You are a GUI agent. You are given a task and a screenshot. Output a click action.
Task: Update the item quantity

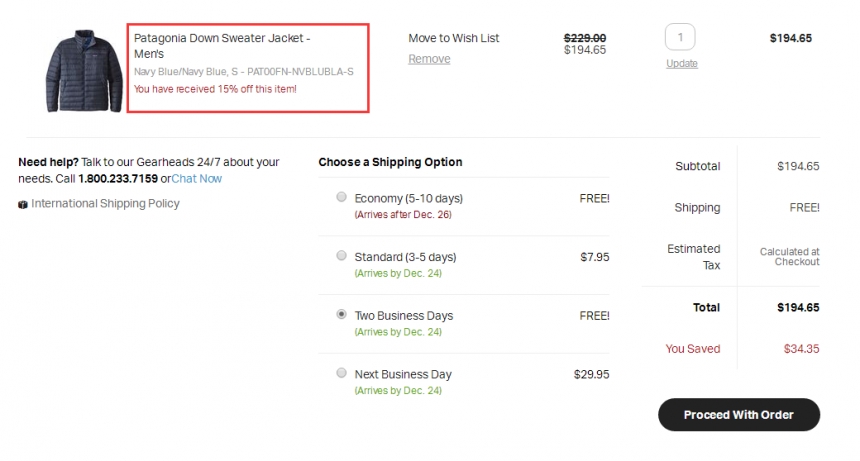[682, 64]
